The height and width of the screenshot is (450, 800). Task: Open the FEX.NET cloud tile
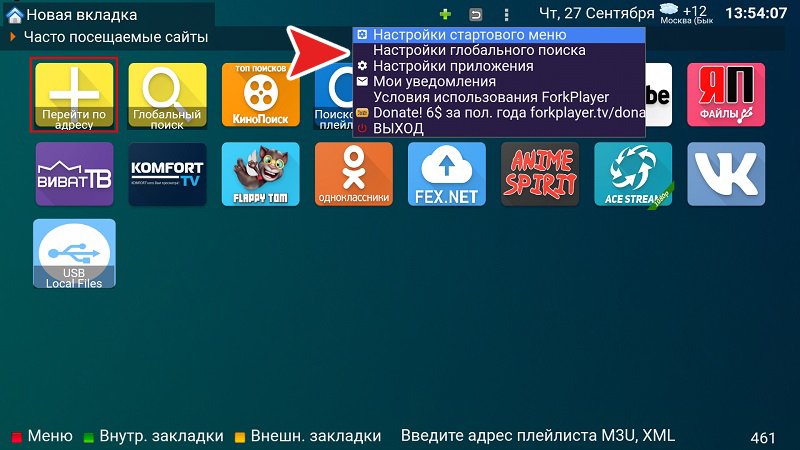point(446,174)
